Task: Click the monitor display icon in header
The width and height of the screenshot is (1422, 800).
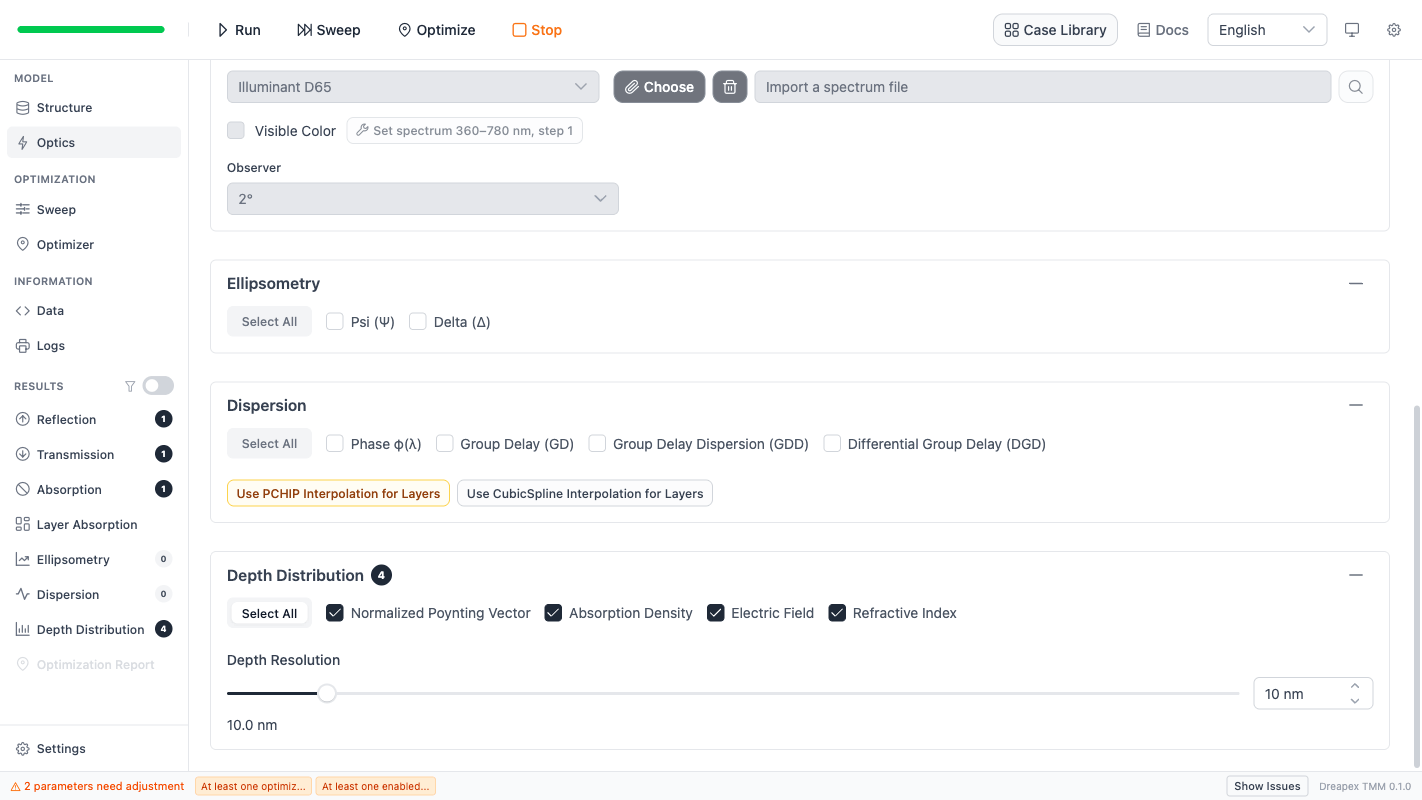Action: pyautogui.click(x=1351, y=30)
